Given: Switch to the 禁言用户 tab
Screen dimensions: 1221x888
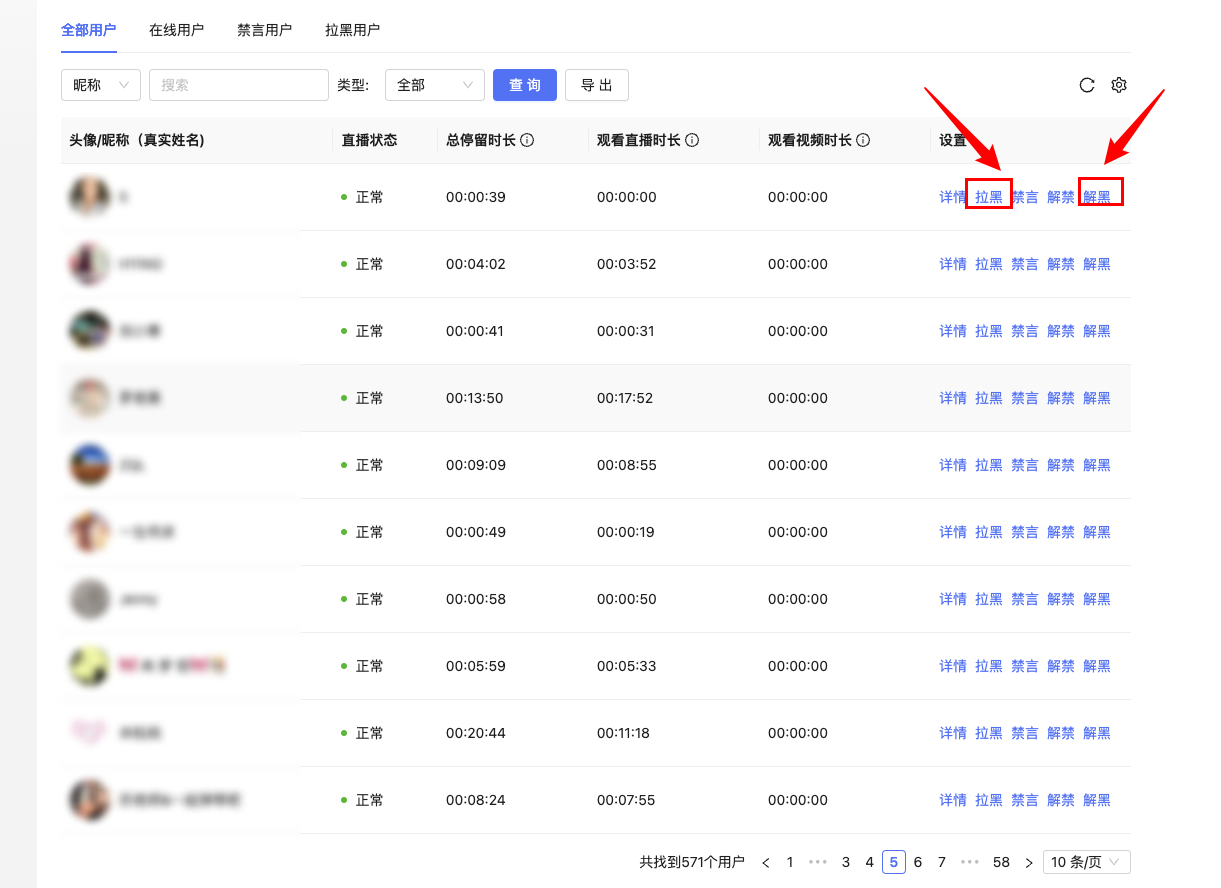Looking at the screenshot, I should (x=264, y=30).
